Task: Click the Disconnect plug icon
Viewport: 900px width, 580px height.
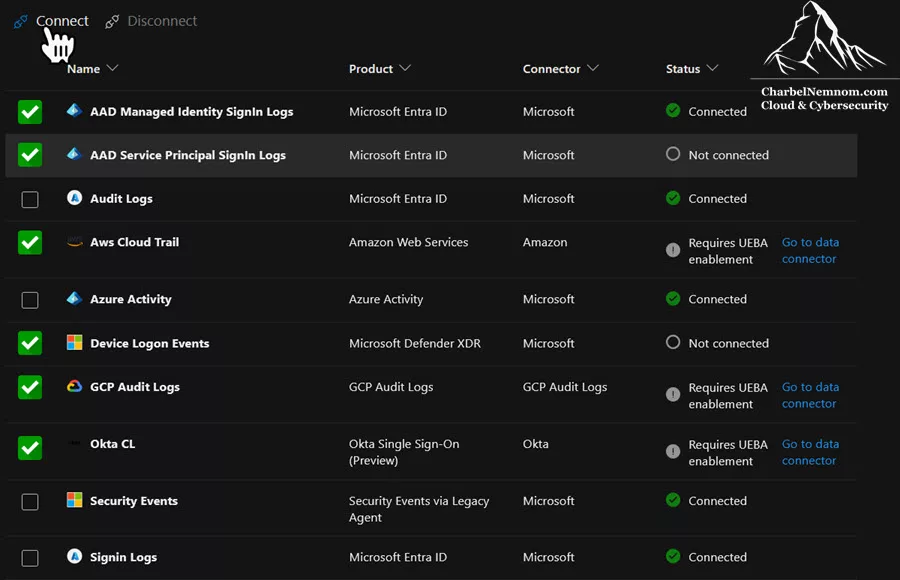Action: (112, 22)
